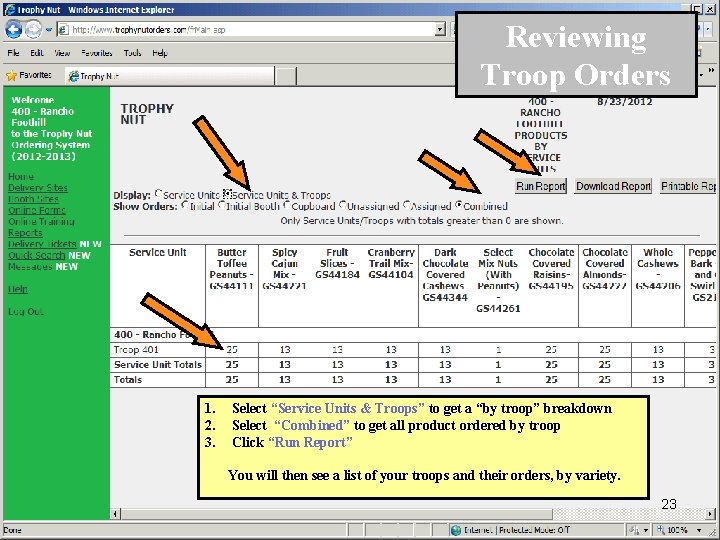This screenshot has height=540, width=720.
Task: Select the Combined orders radio
Action: coord(458,205)
